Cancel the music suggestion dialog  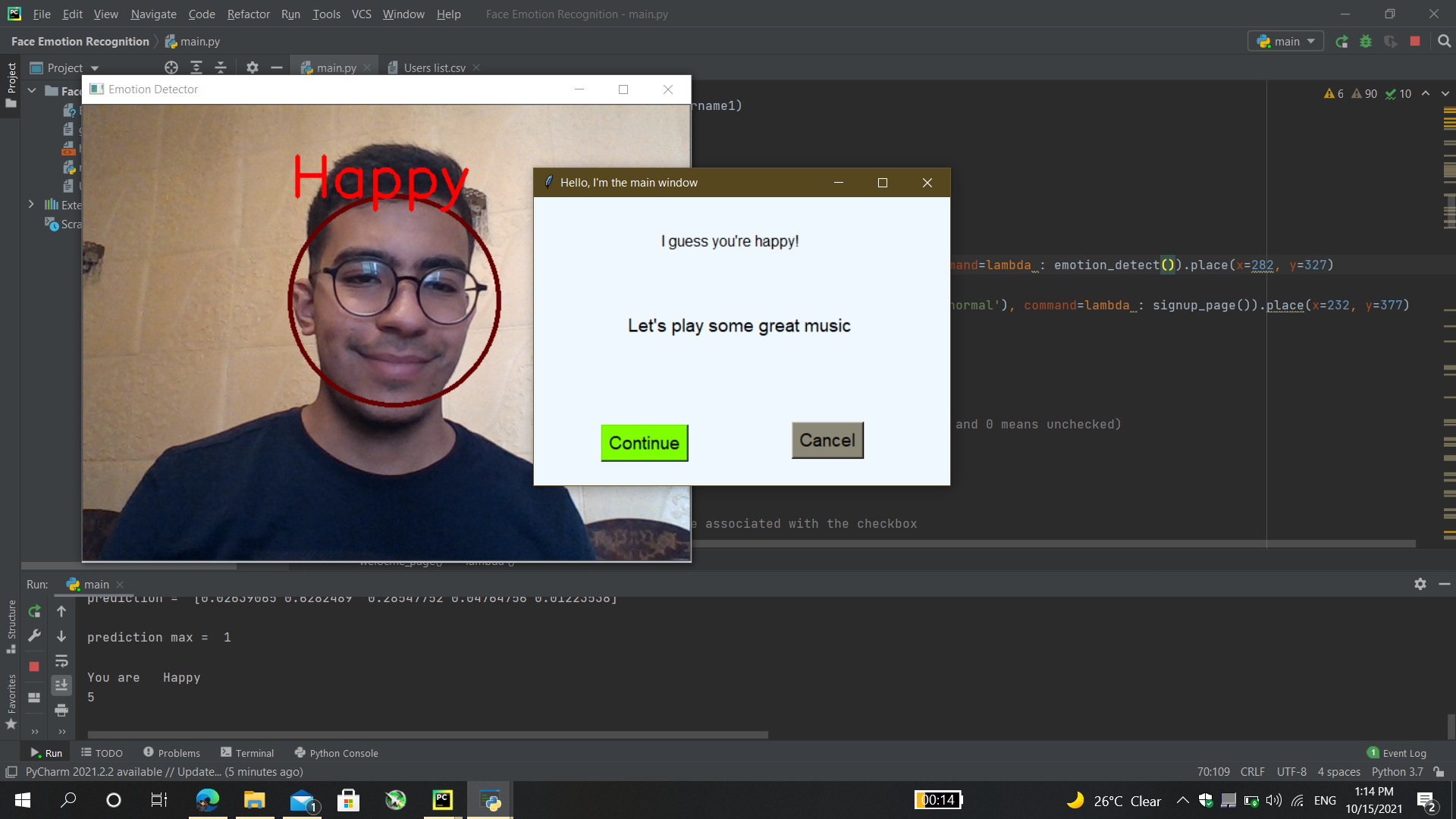[x=827, y=440]
